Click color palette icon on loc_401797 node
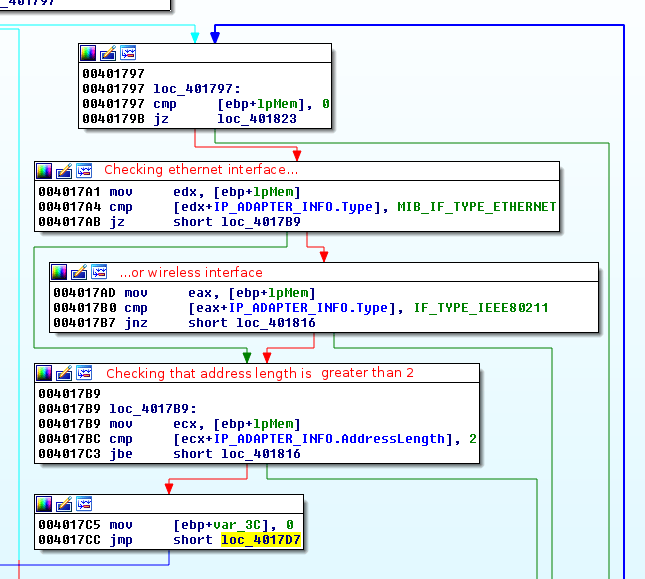Screen dimensions: 645x579 [88, 53]
